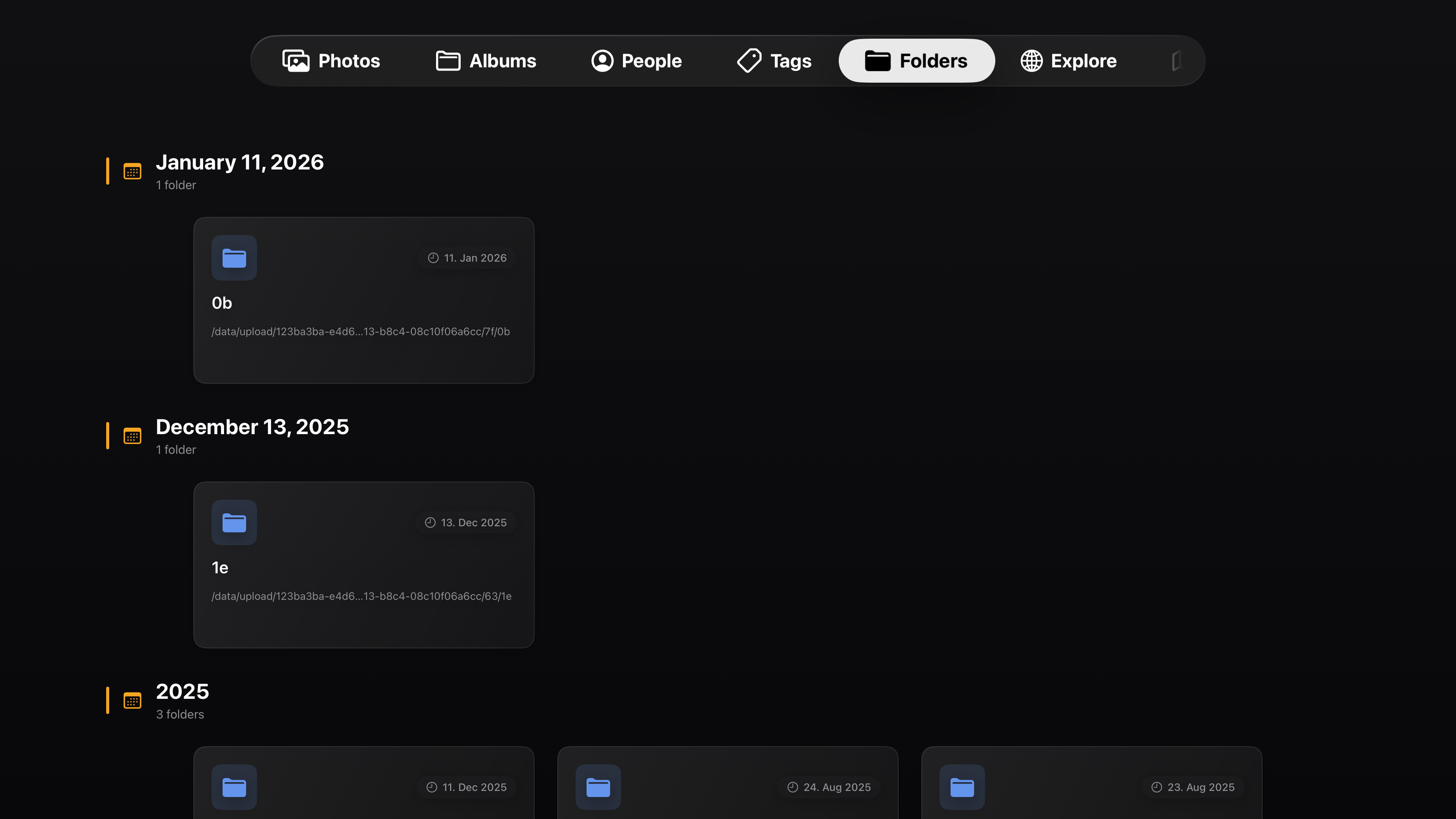
Task: Click the calendar icon beside 2025 heading
Action: [132, 700]
